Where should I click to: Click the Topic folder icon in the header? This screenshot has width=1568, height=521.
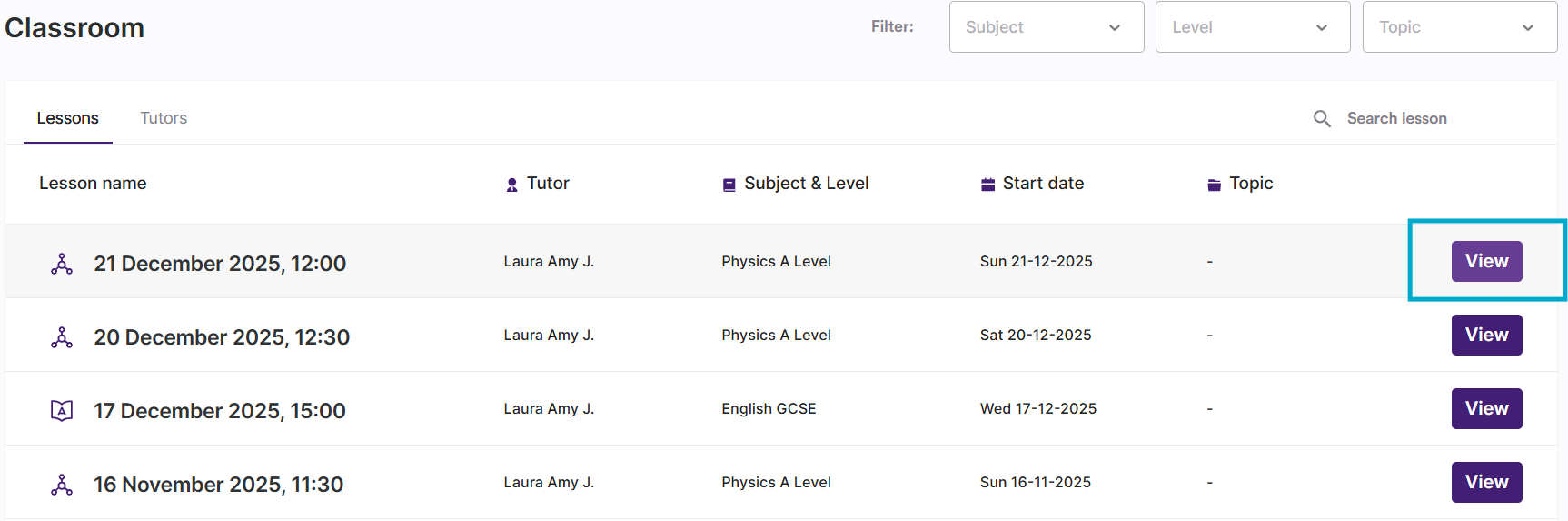click(1214, 185)
